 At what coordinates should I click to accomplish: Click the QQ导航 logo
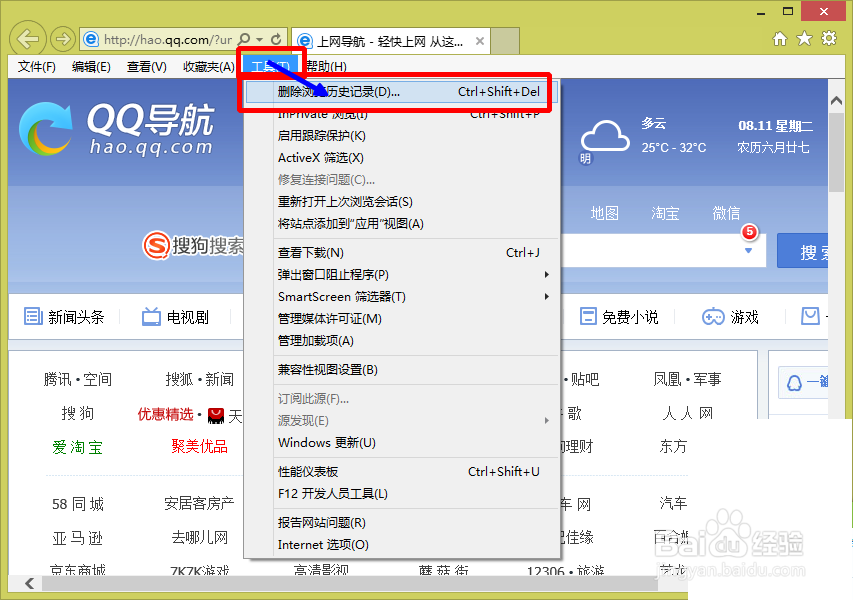pyautogui.click(x=117, y=129)
